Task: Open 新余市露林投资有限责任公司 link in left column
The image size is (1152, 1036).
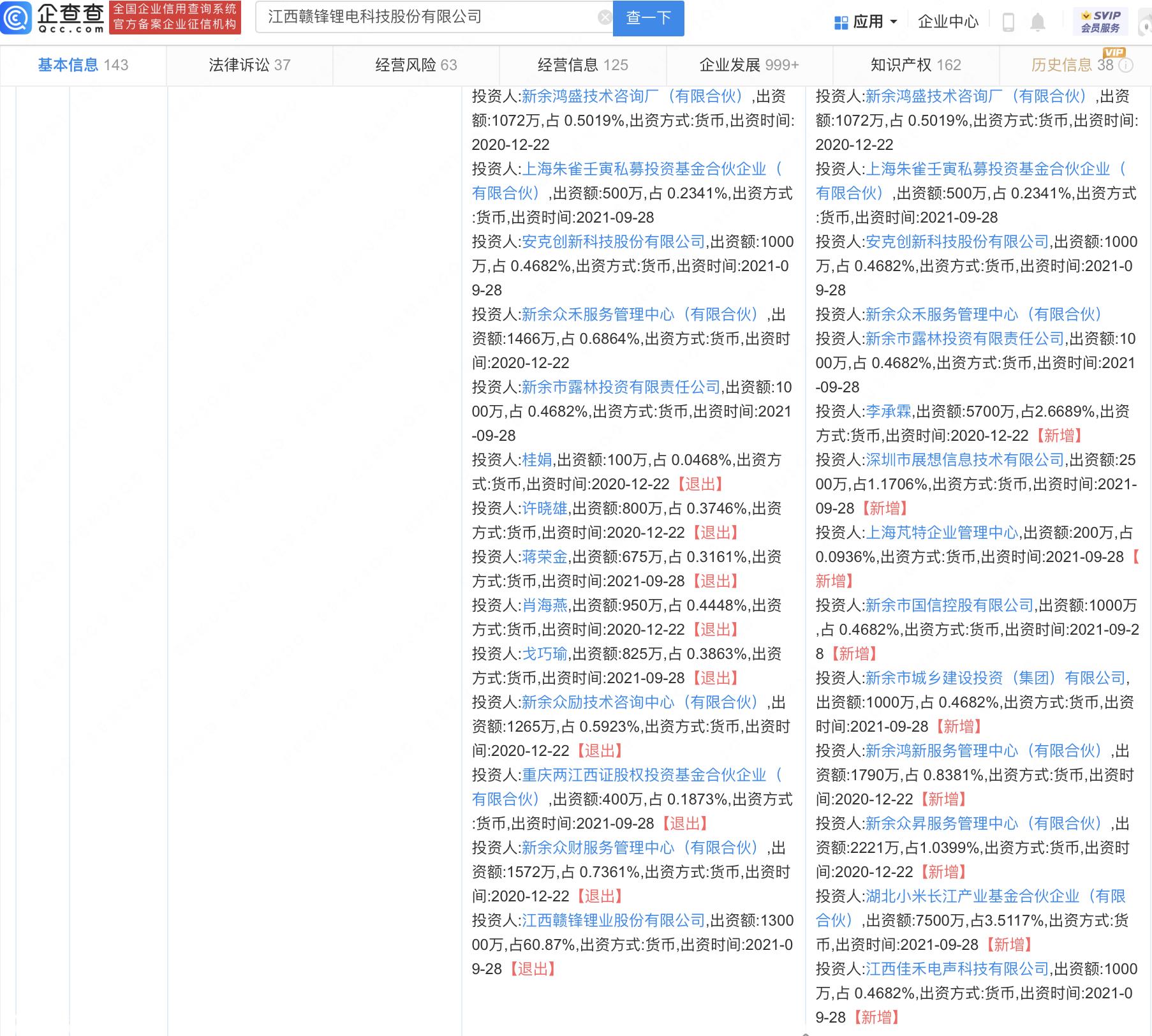Action: click(x=621, y=387)
